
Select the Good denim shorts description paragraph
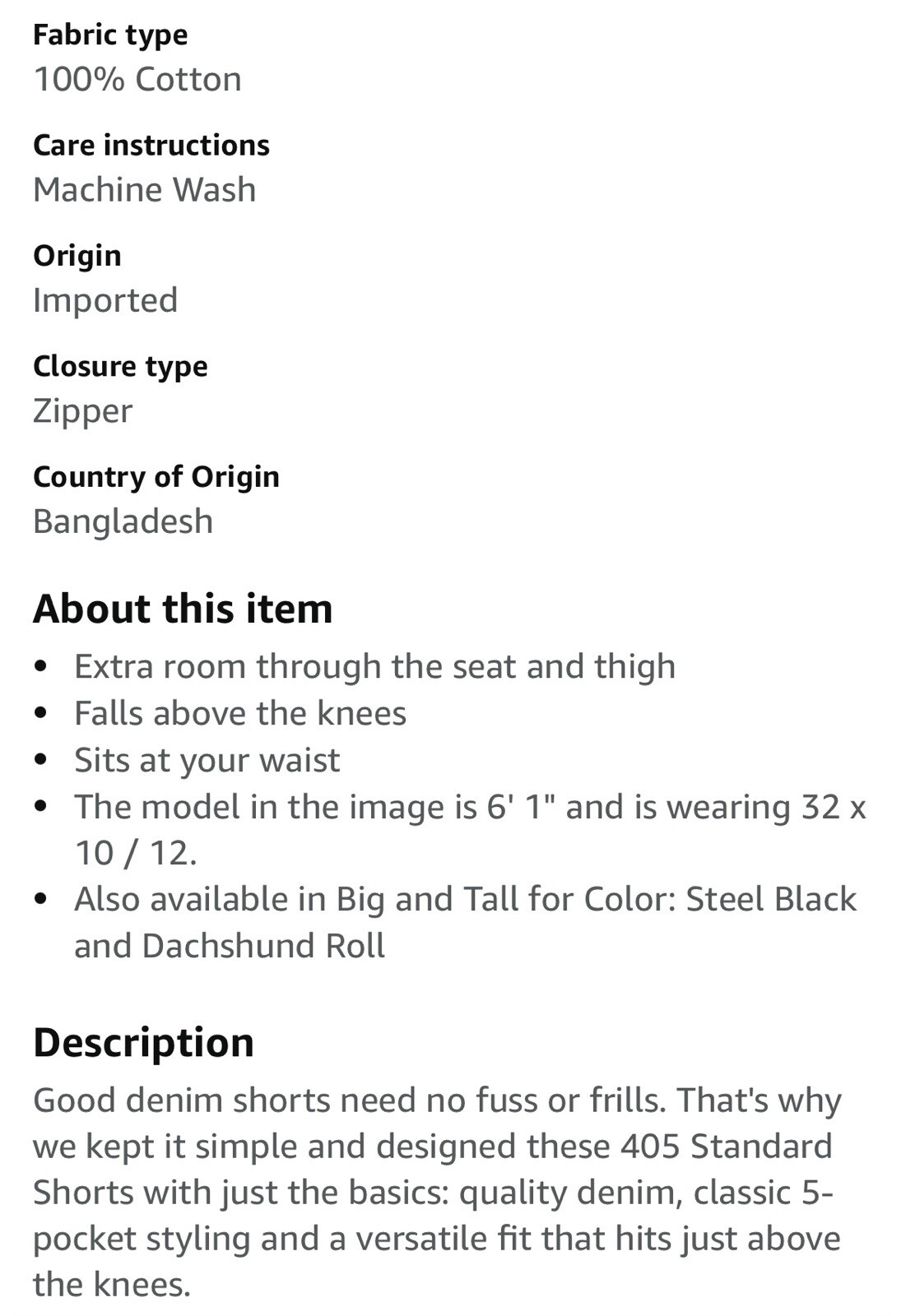click(x=437, y=1193)
